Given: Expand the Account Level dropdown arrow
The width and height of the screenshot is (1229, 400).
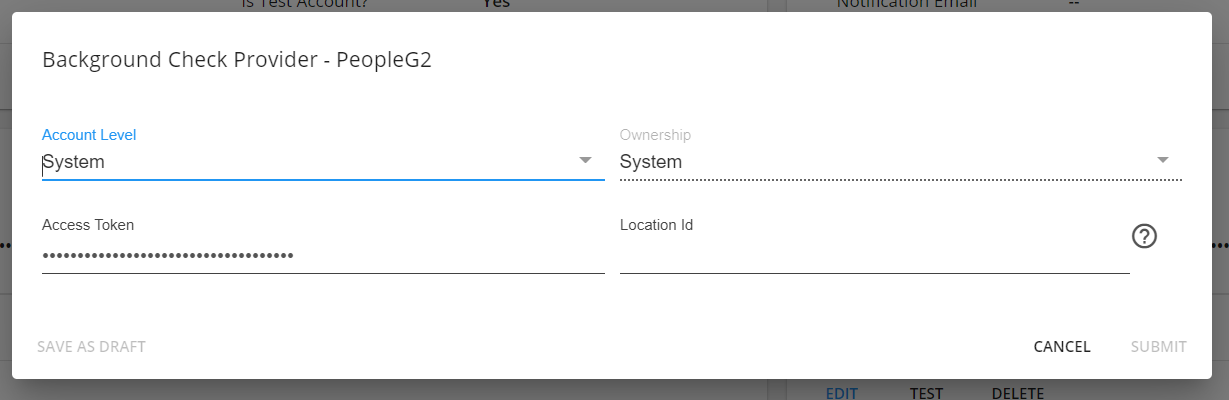Looking at the screenshot, I should click(585, 161).
